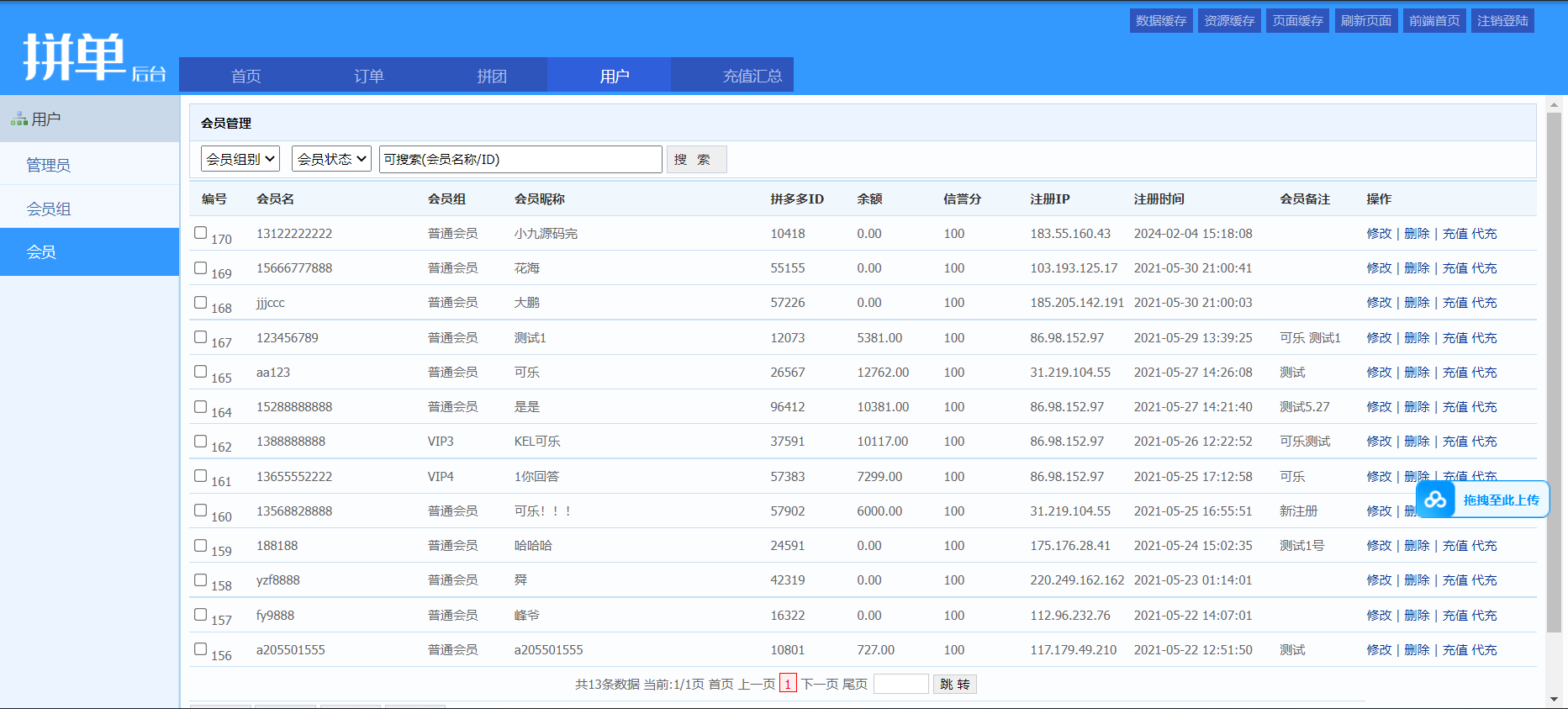This screenshot has width=1568, height=709.
Task: Click balance value 12762.00
Action: coord(883,373)
